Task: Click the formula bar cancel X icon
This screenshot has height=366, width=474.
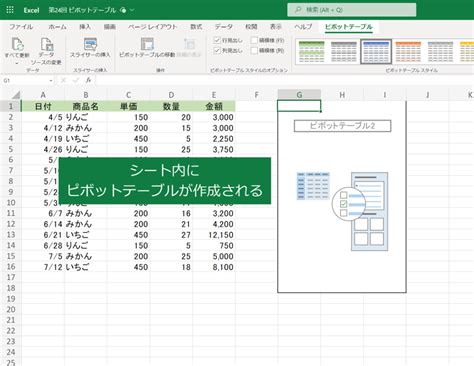Action: [x=63, y=80]
